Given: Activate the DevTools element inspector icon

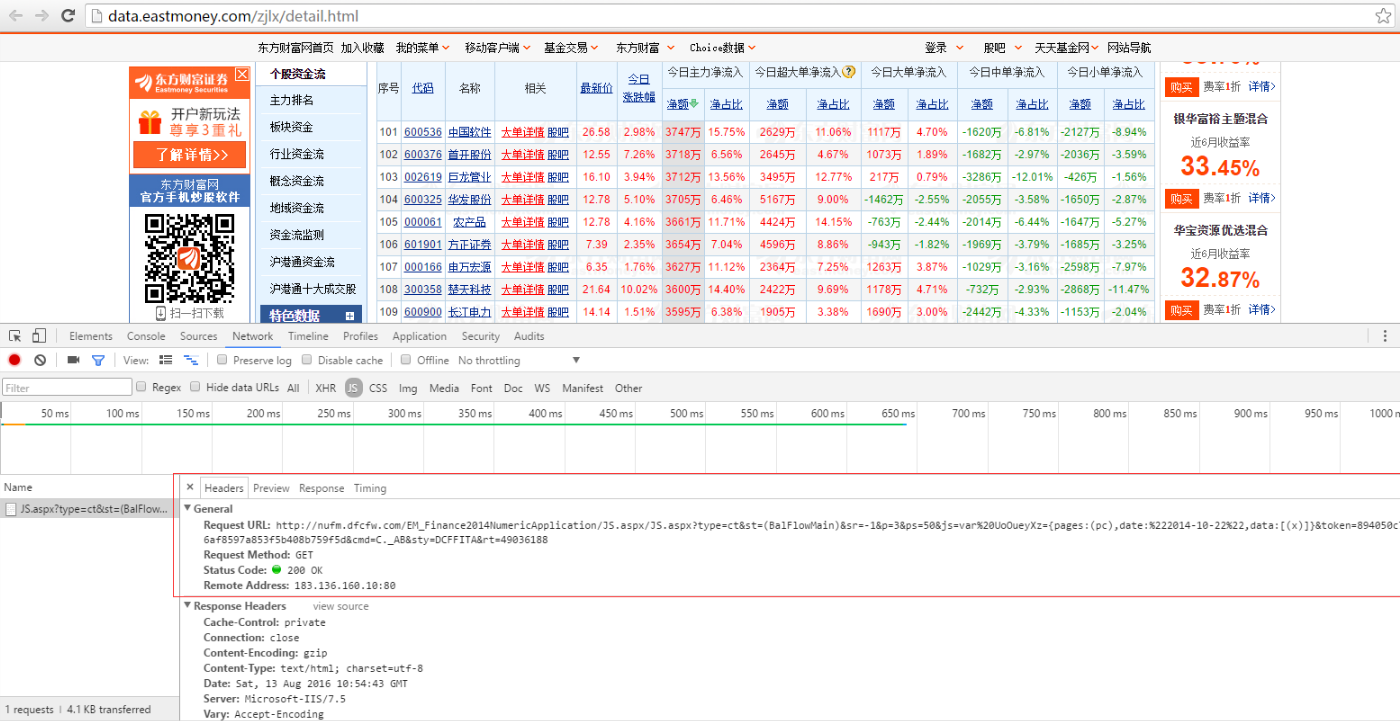Looking at the screenshot, I should point(16,336).
